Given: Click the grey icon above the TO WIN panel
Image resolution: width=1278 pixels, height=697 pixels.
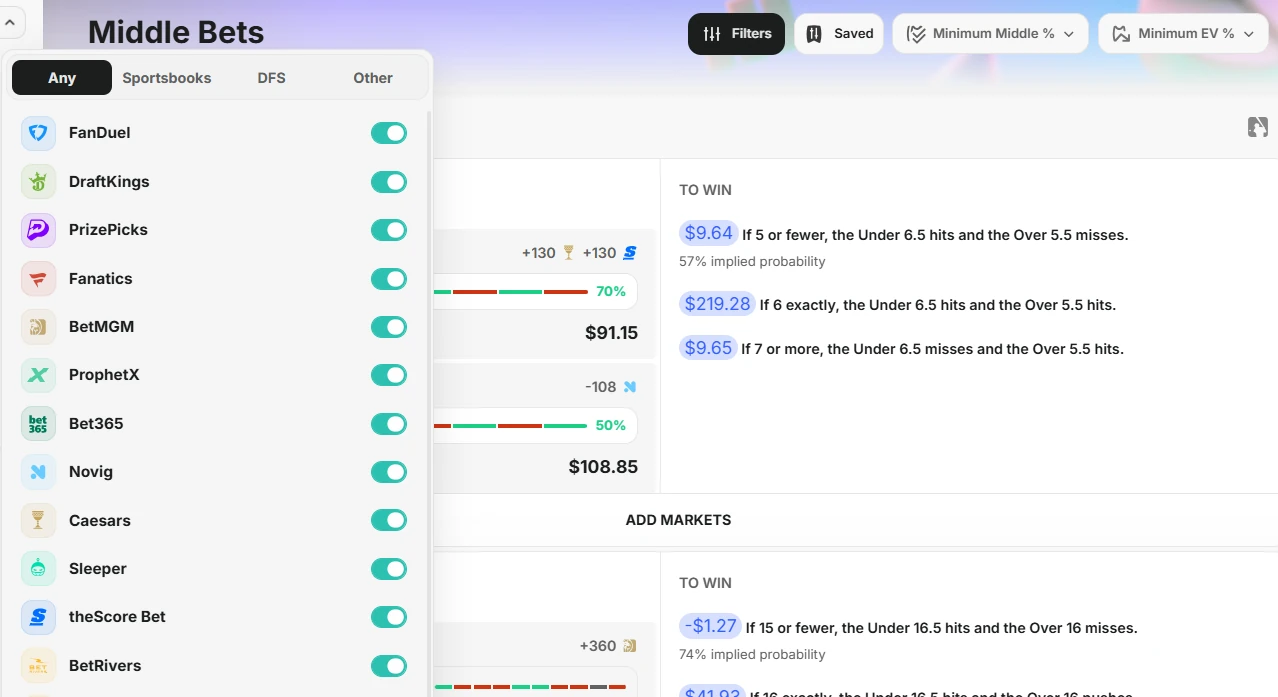Looking at the screenshot, I should 1258,127.
